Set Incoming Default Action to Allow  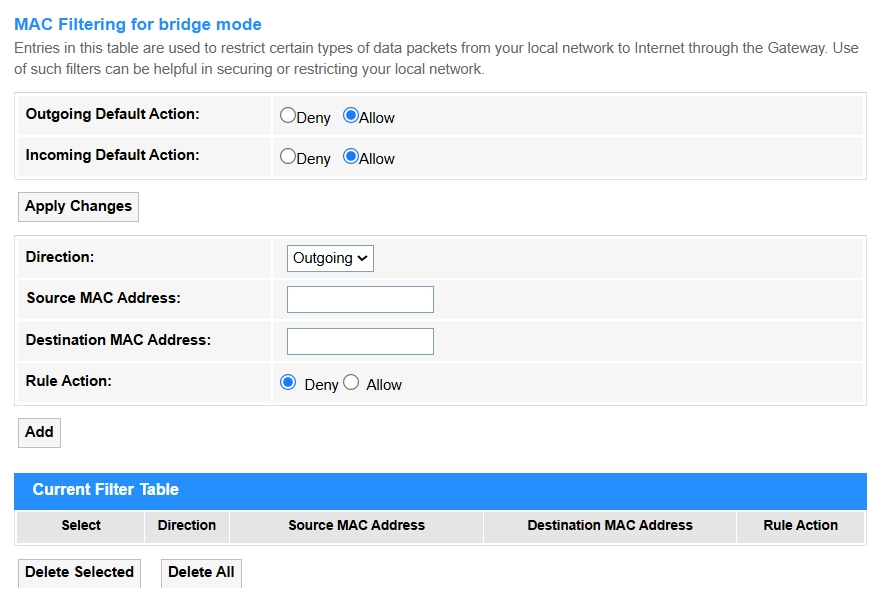coord(350,157)
